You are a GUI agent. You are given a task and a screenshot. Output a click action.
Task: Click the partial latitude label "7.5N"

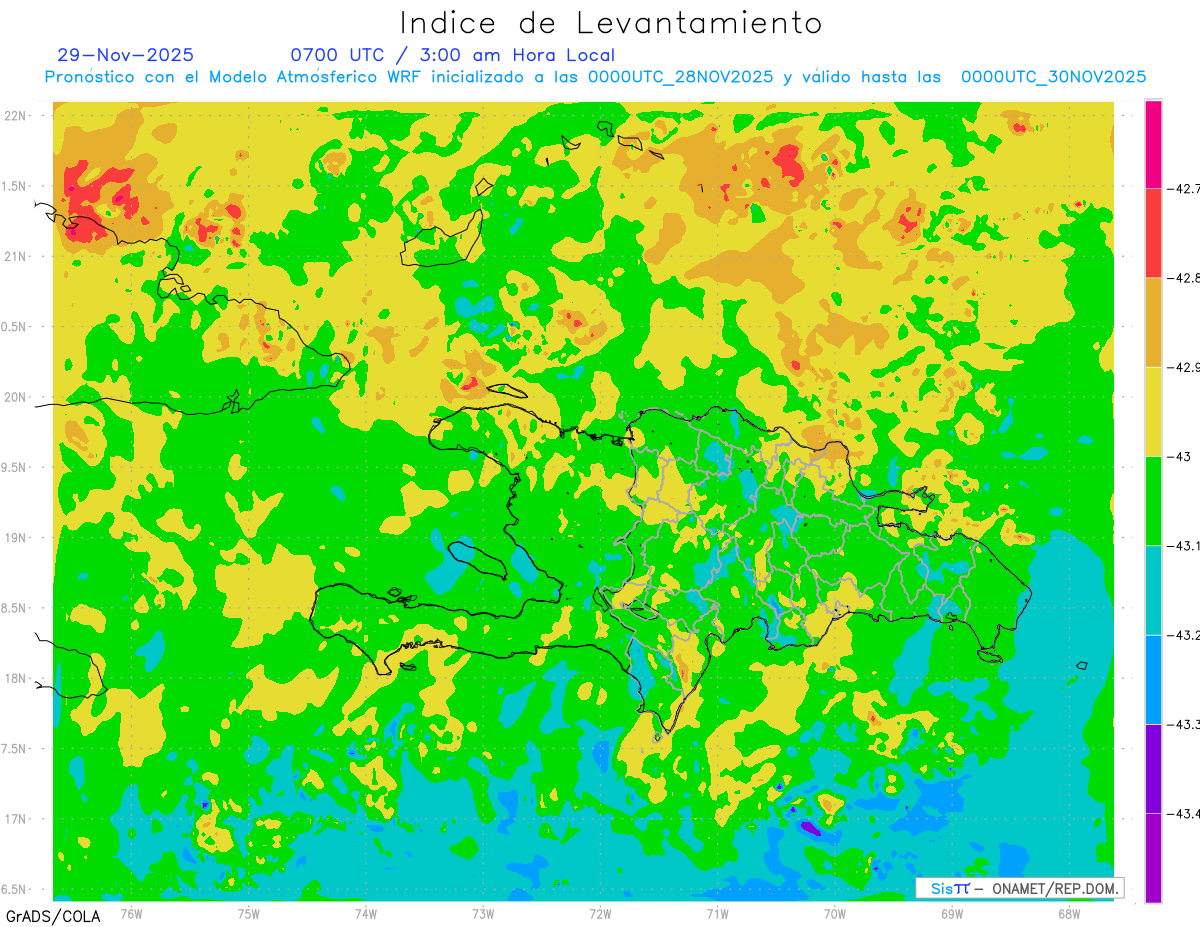(x=15, y=749)
